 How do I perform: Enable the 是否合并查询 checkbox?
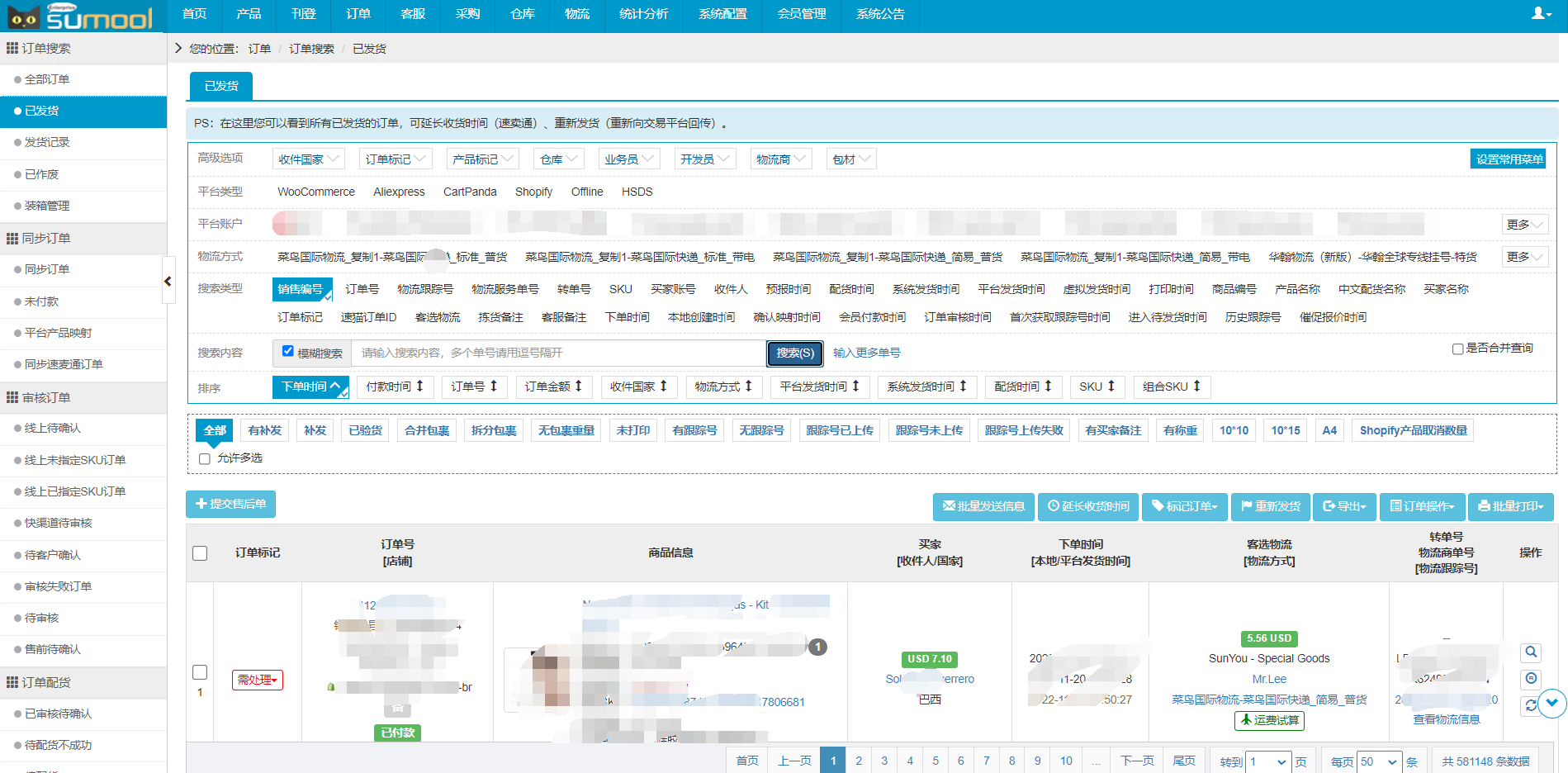(x=1457, y=349)
